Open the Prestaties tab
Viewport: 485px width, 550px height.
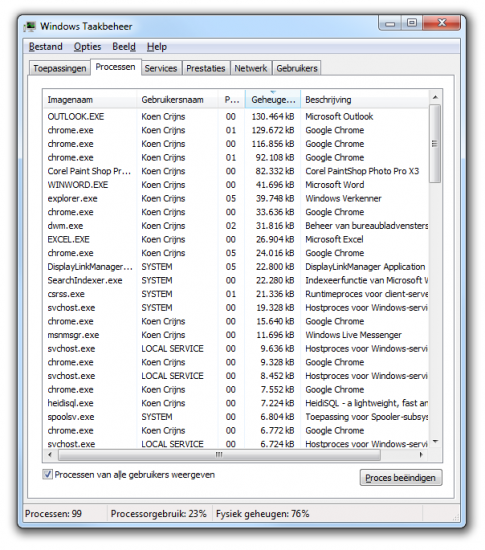[x=206, y=68]
